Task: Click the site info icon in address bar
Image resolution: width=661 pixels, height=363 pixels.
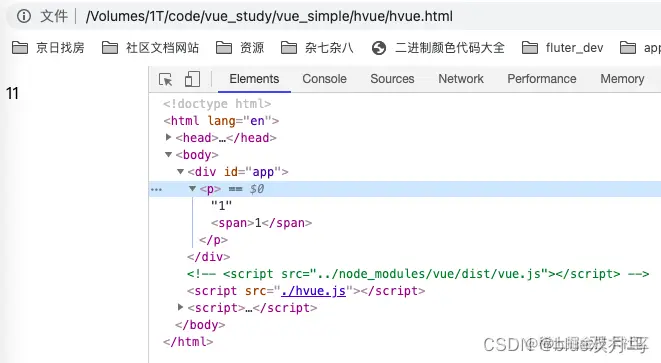Action: coord(24,16)
